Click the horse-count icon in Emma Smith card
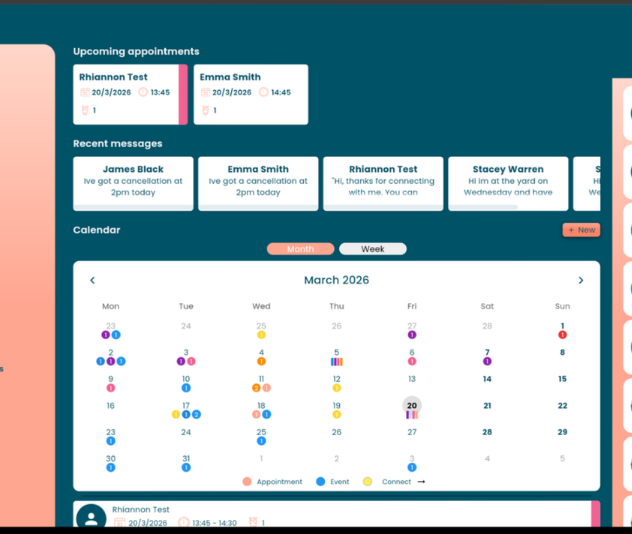632x534 pixels. pos(206,110)
